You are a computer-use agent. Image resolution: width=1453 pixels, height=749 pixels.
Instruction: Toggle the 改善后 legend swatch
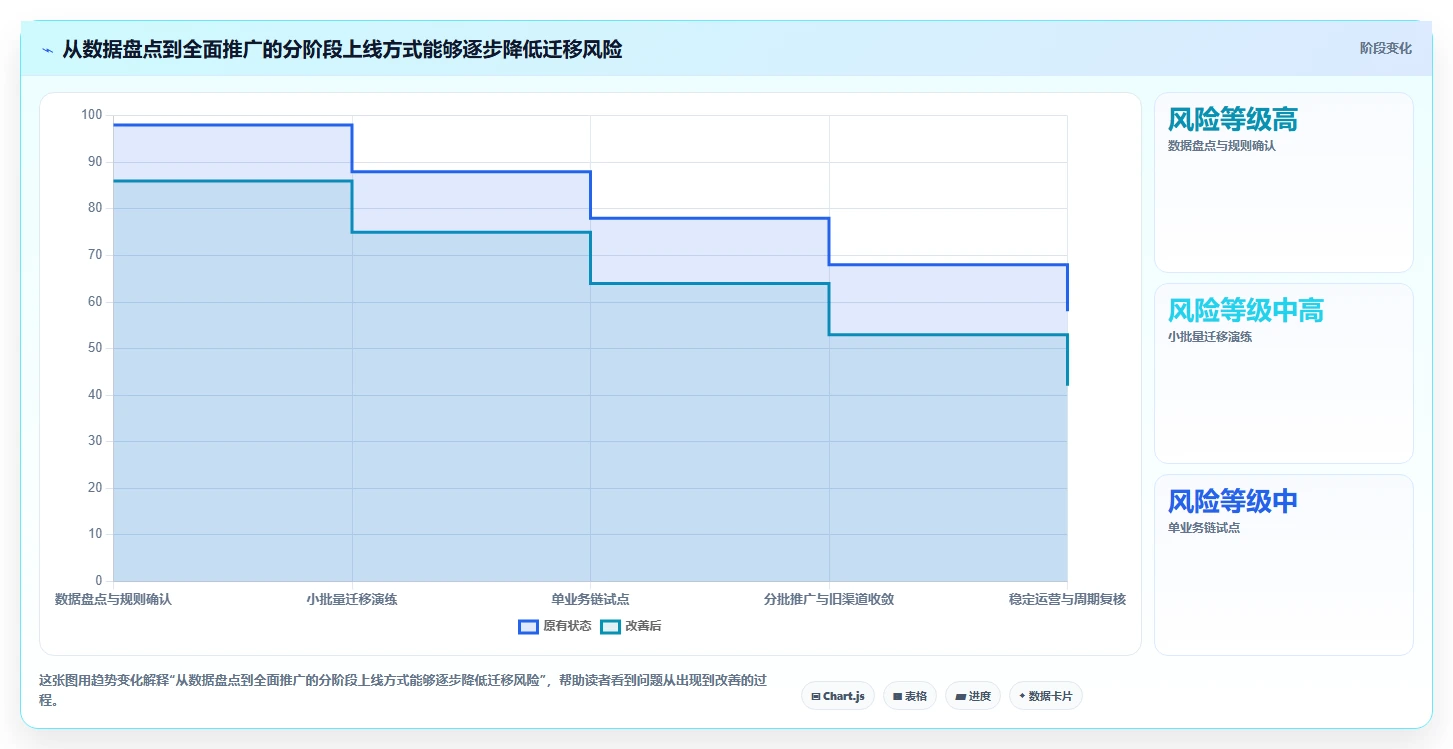click(610, 626)
